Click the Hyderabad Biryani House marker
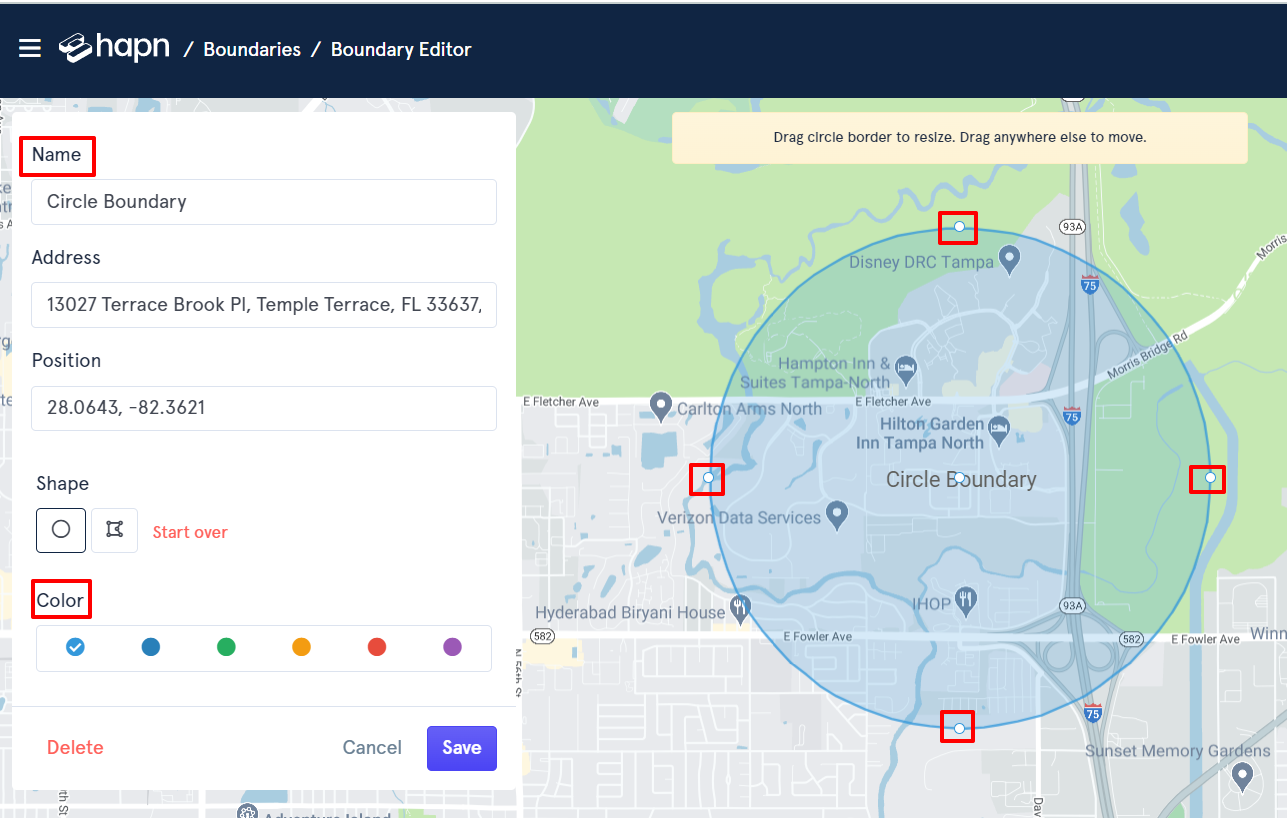This screenshot has width=1287, height=818. click(740, 607)
